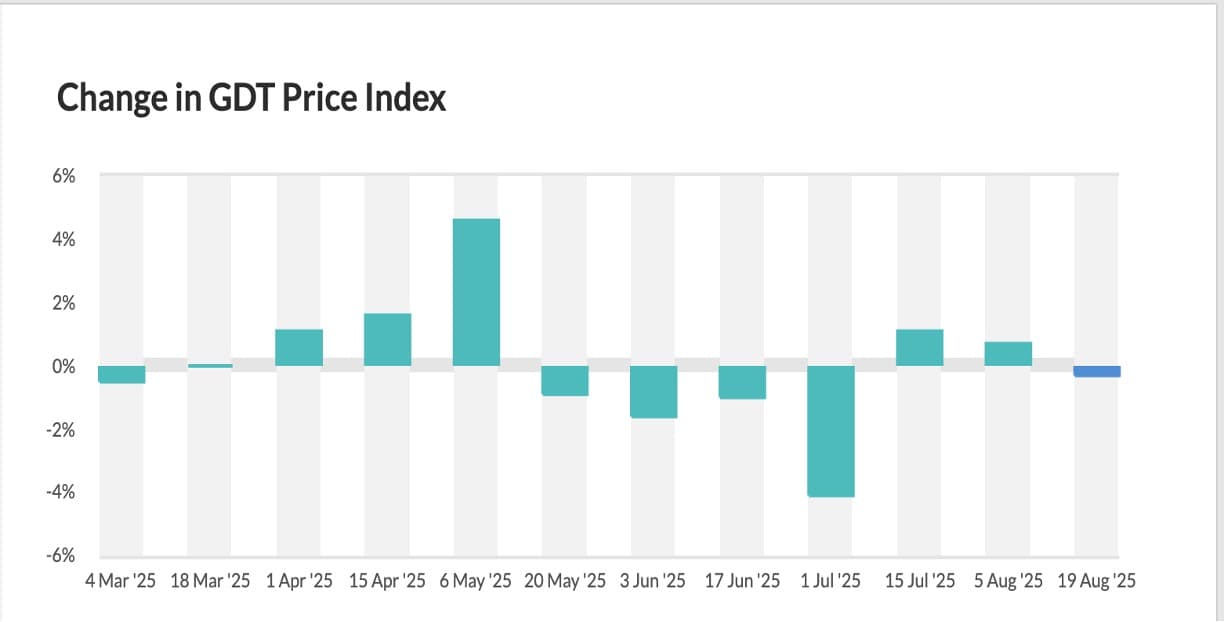The width and height of the screenshot is (1224, 622).
Task: Select the 3 Jun '25 bar
Action: tap(654, 392)
